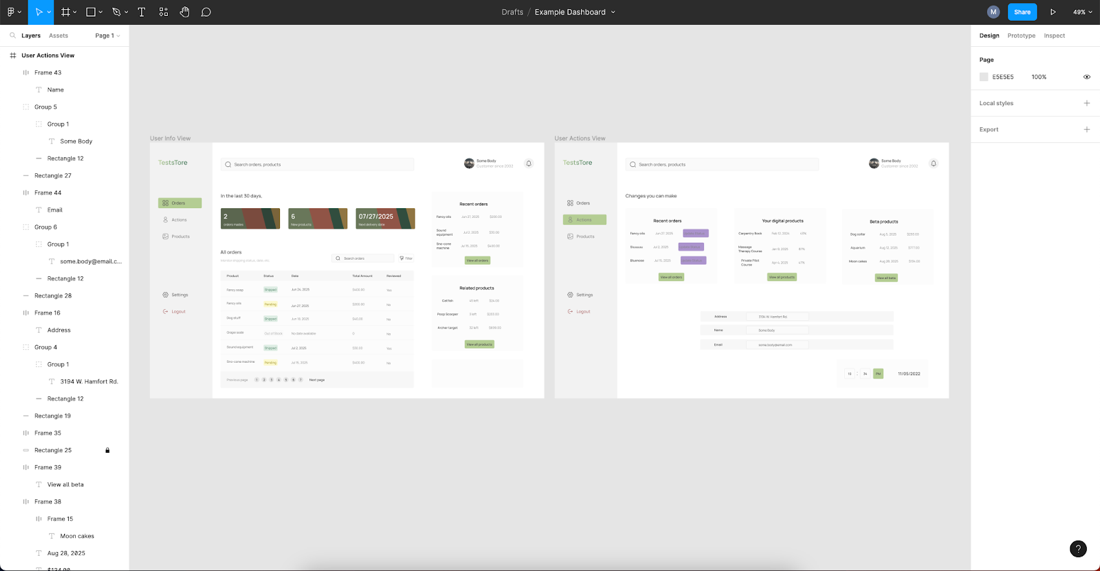
Task: Expand Frame tool options arrow
Action: (76, 13)
